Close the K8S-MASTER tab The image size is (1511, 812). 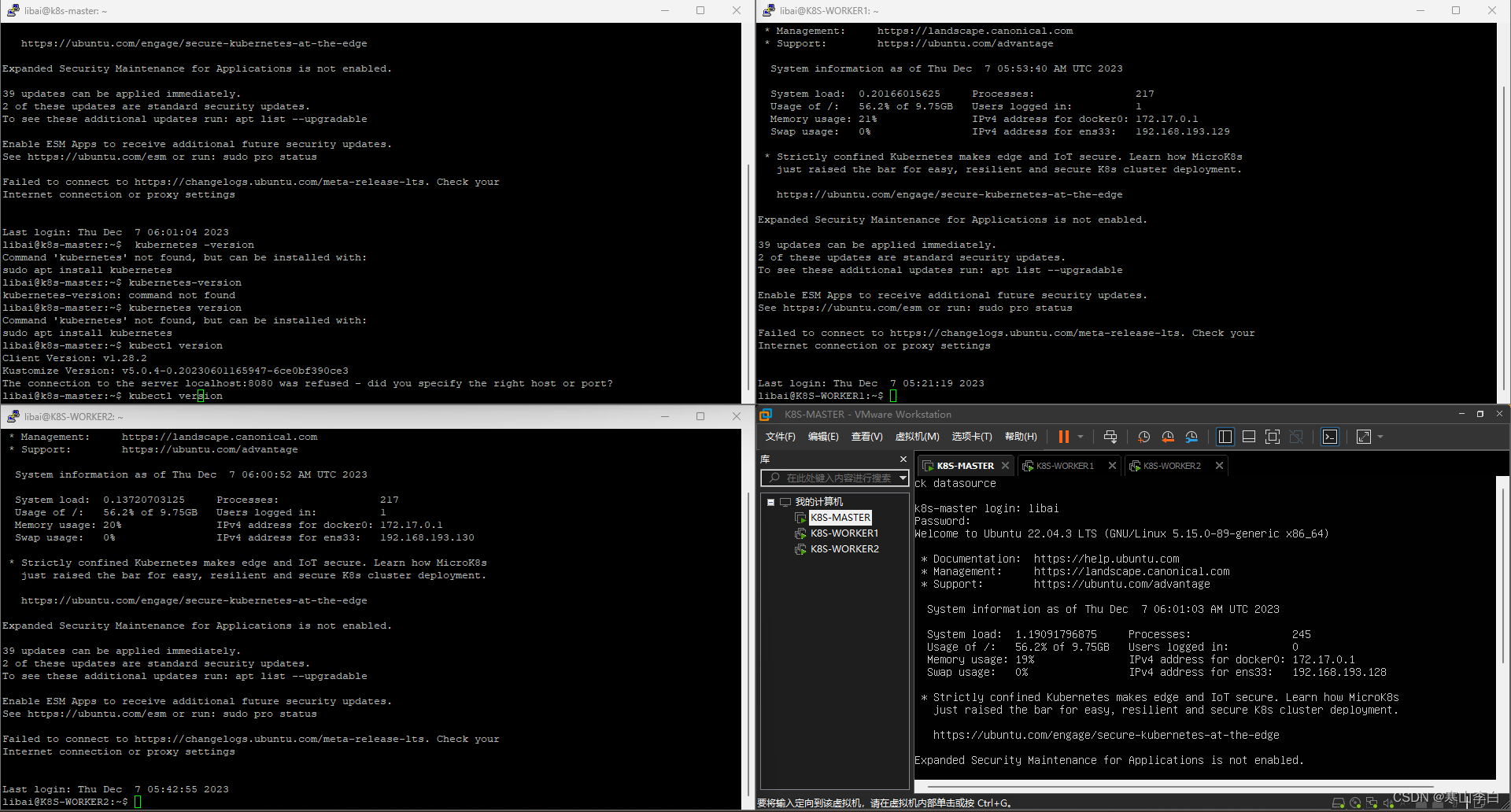[x=1005, y=466]
